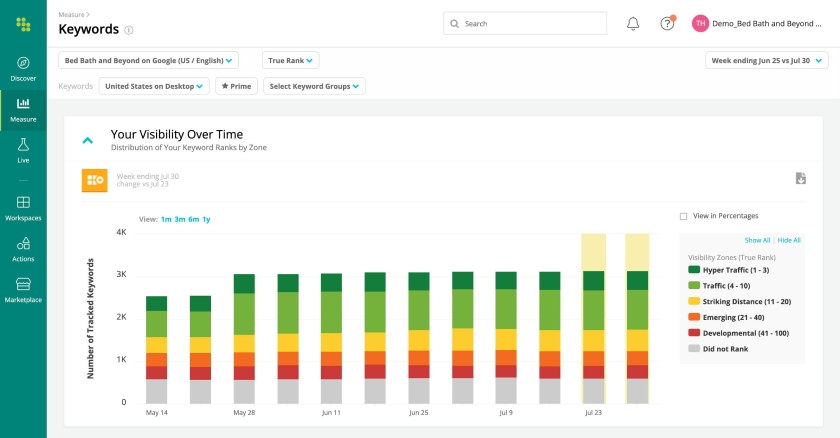Open the True Rank dropdown
This screenshot has width=840, height=438.
coord(291,61)
